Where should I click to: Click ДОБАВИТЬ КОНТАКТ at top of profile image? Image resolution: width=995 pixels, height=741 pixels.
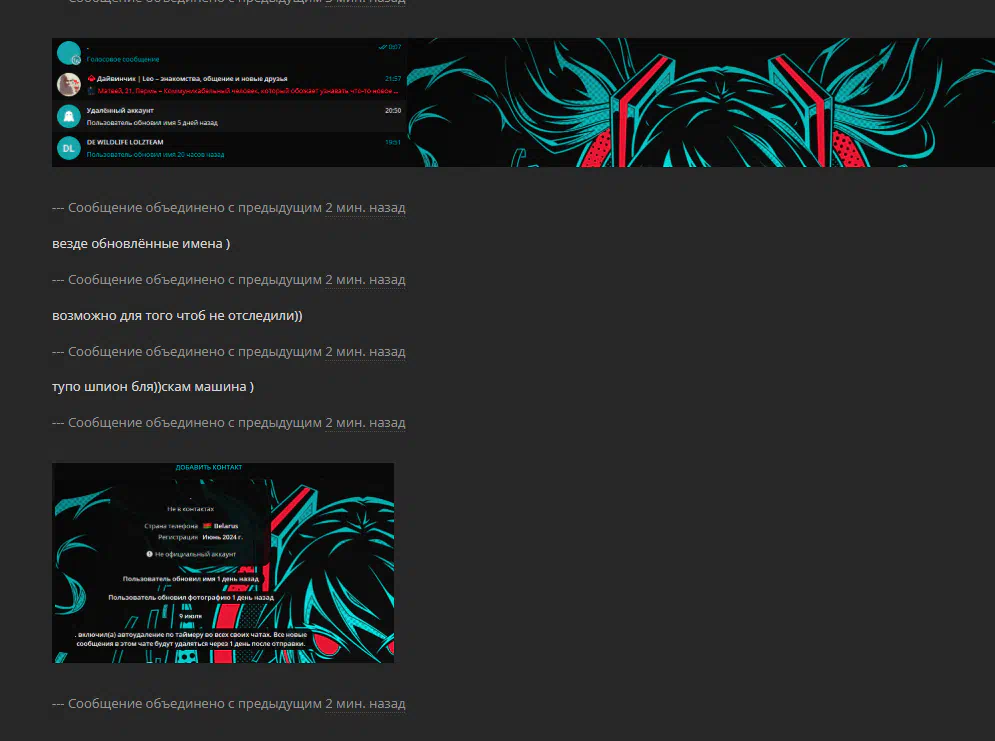tap(209, 467)
